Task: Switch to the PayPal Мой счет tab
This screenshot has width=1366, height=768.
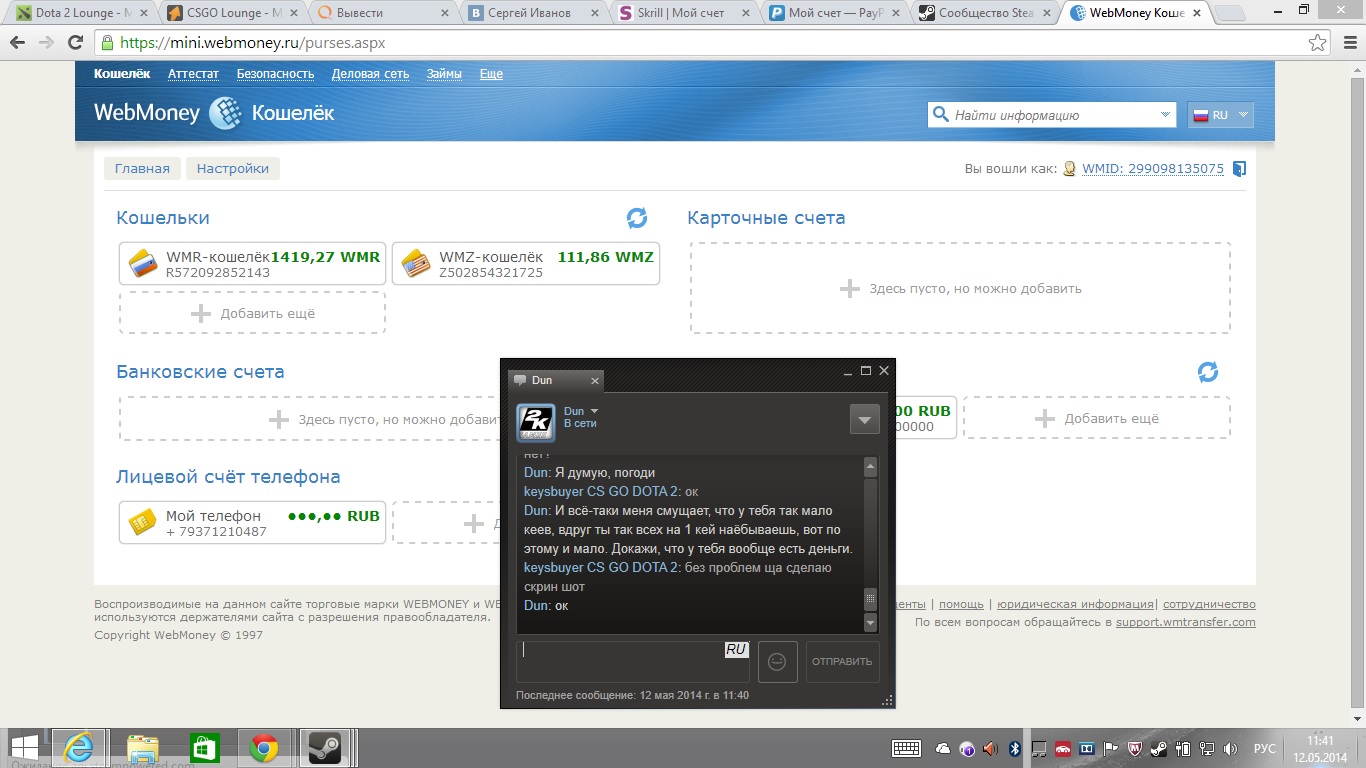Action: pos(833,13)
